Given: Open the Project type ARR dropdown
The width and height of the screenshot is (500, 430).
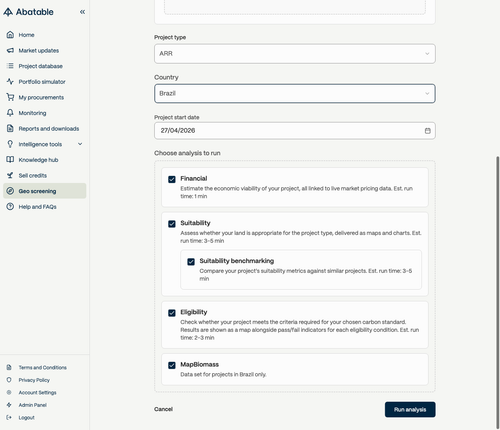Looking at the screenshot, I should (x=295, y=54).
